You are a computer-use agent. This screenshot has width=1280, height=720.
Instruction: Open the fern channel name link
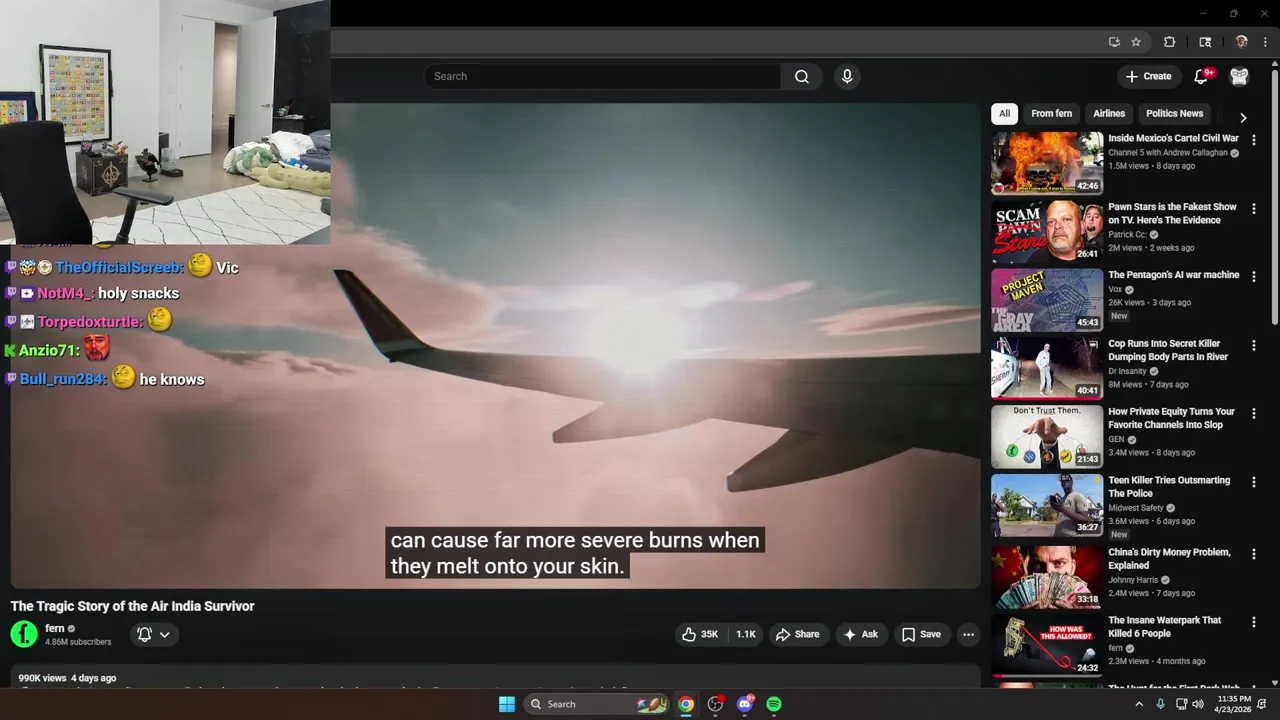(x=55, y=628)
